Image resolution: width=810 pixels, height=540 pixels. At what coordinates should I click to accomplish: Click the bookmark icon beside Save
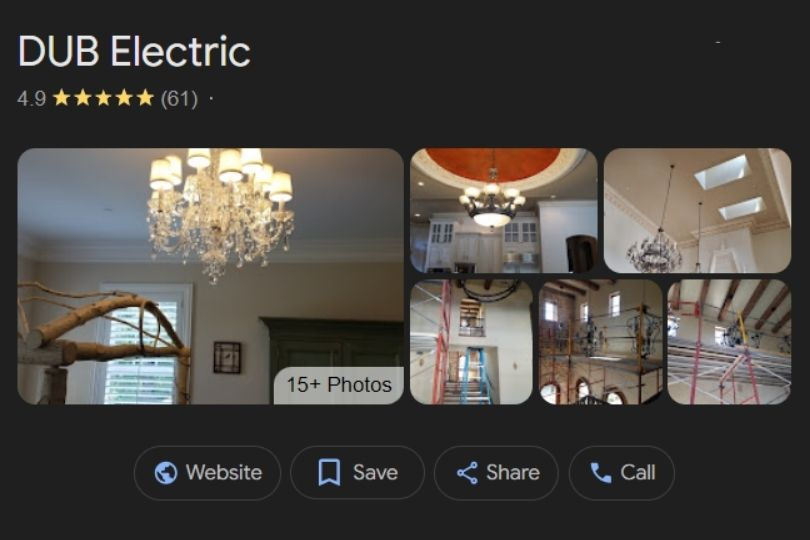coord(329,472)
